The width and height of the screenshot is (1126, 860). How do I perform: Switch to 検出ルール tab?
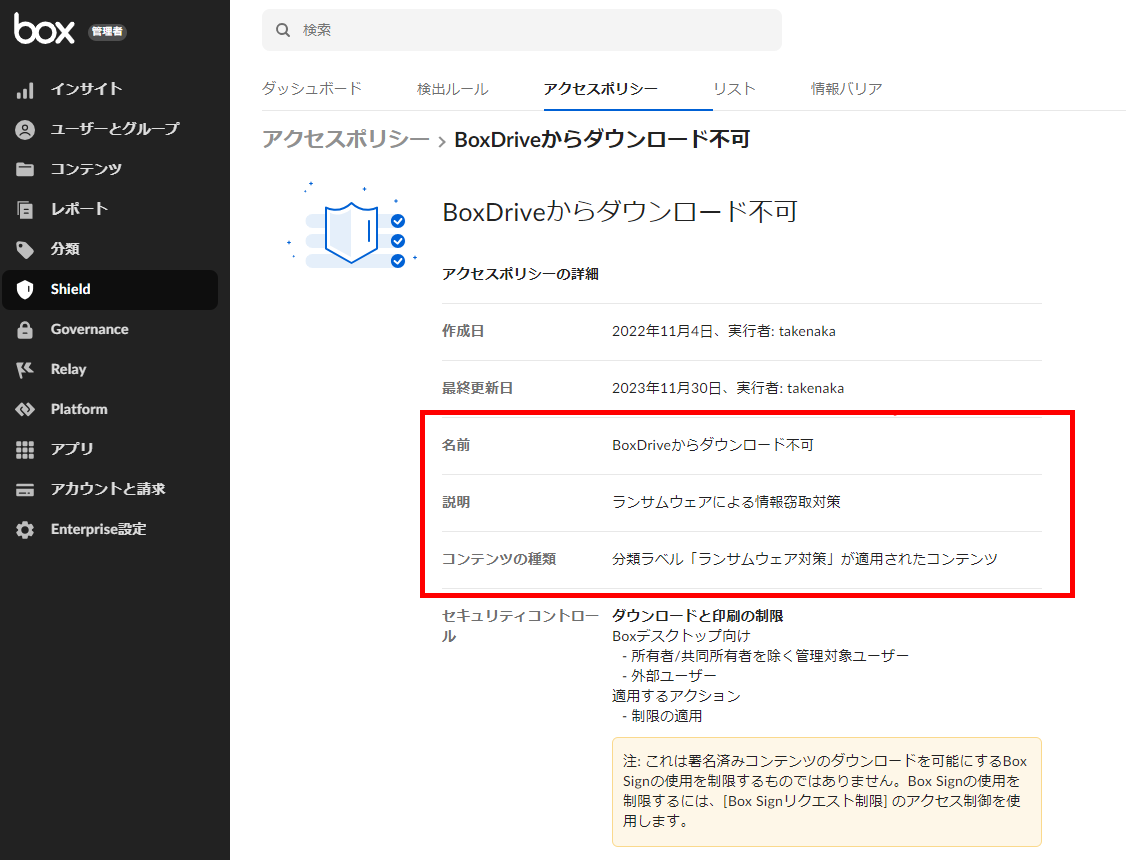coord(452,89)
